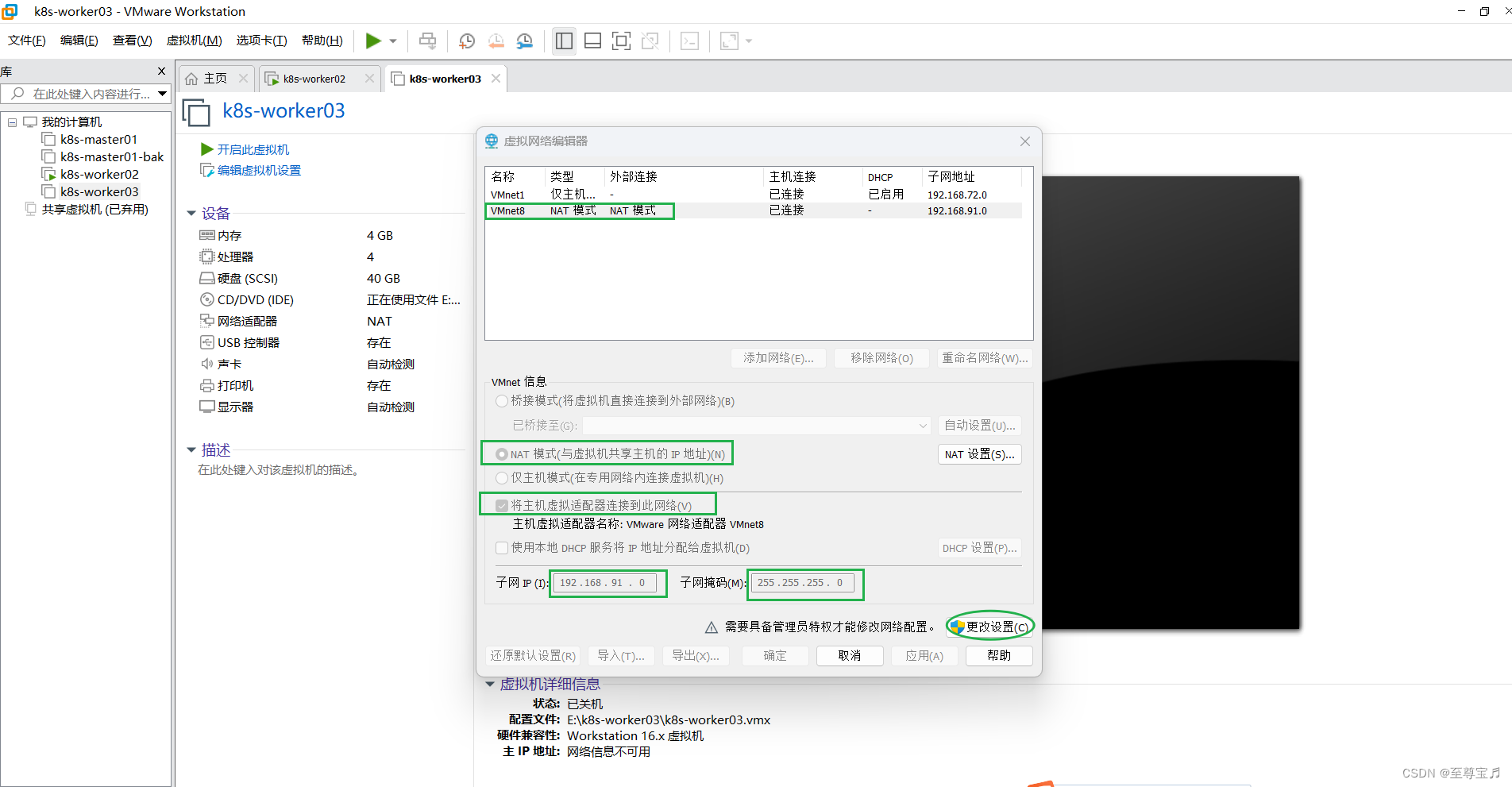Click the 子网掩码 input field
This screenshot has width=1512, height=787.
point(803,583)
